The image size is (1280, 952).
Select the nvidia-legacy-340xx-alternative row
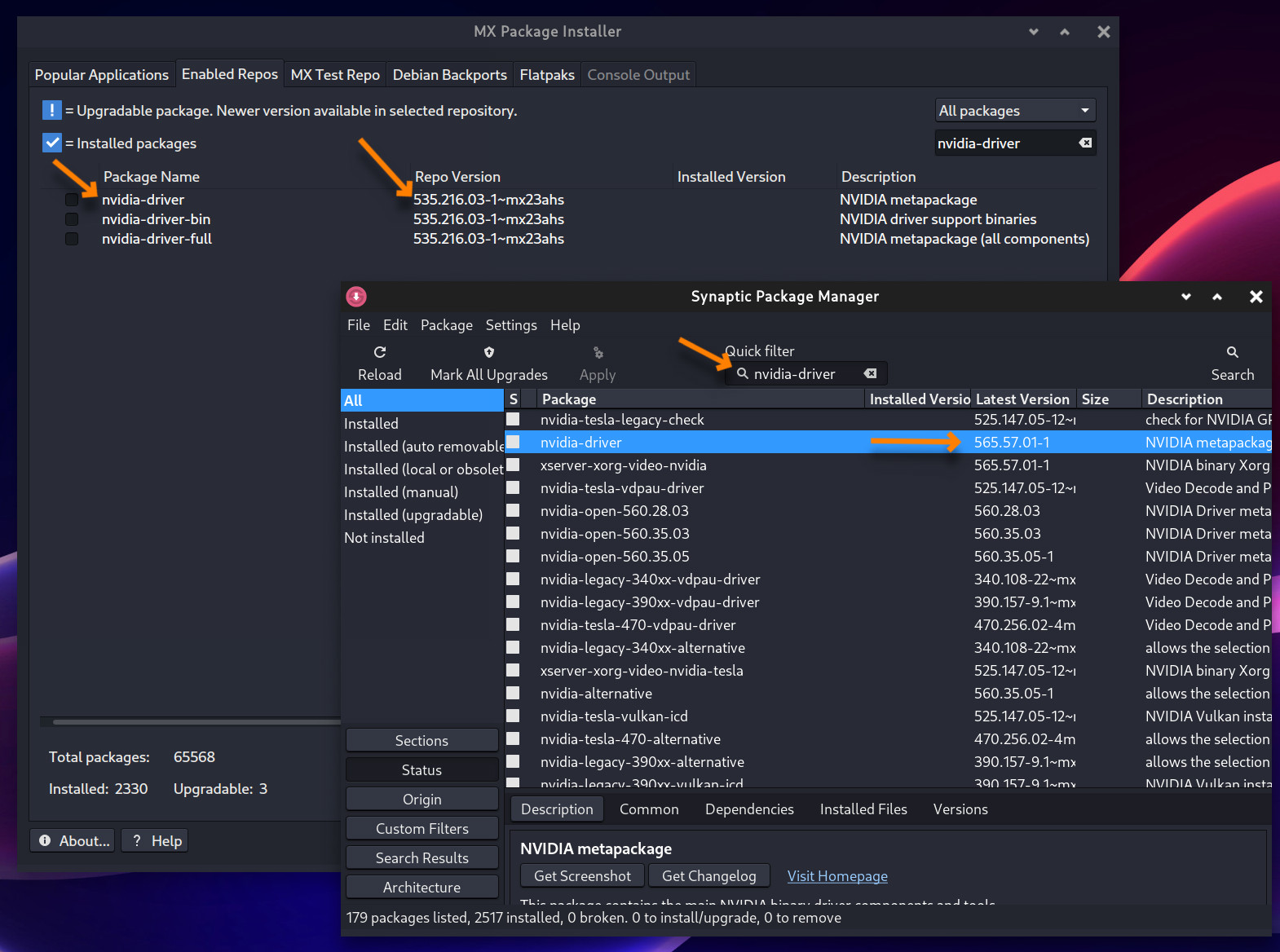pyautogui.click(x=888, y=647)
